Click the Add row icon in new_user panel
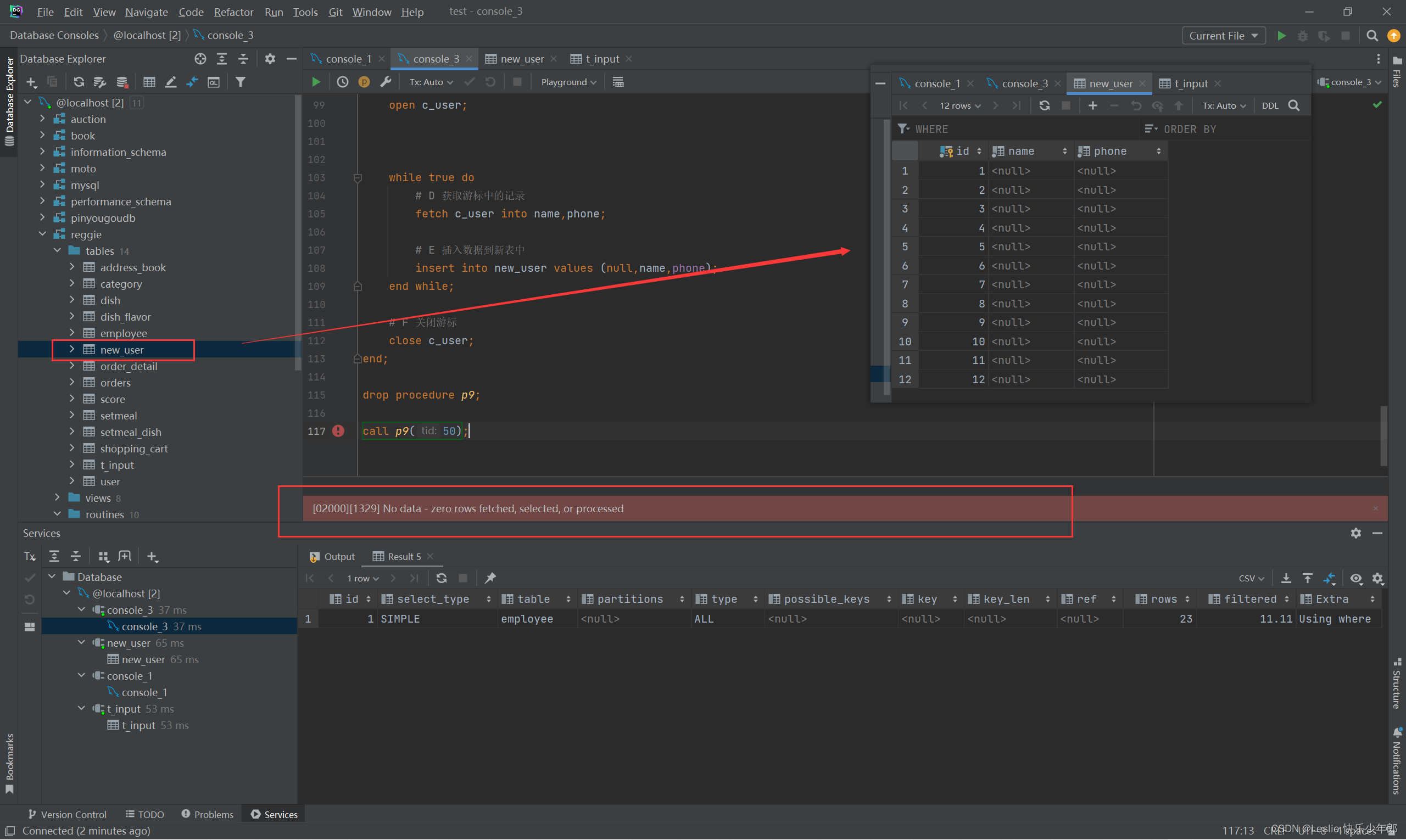 1093,106
